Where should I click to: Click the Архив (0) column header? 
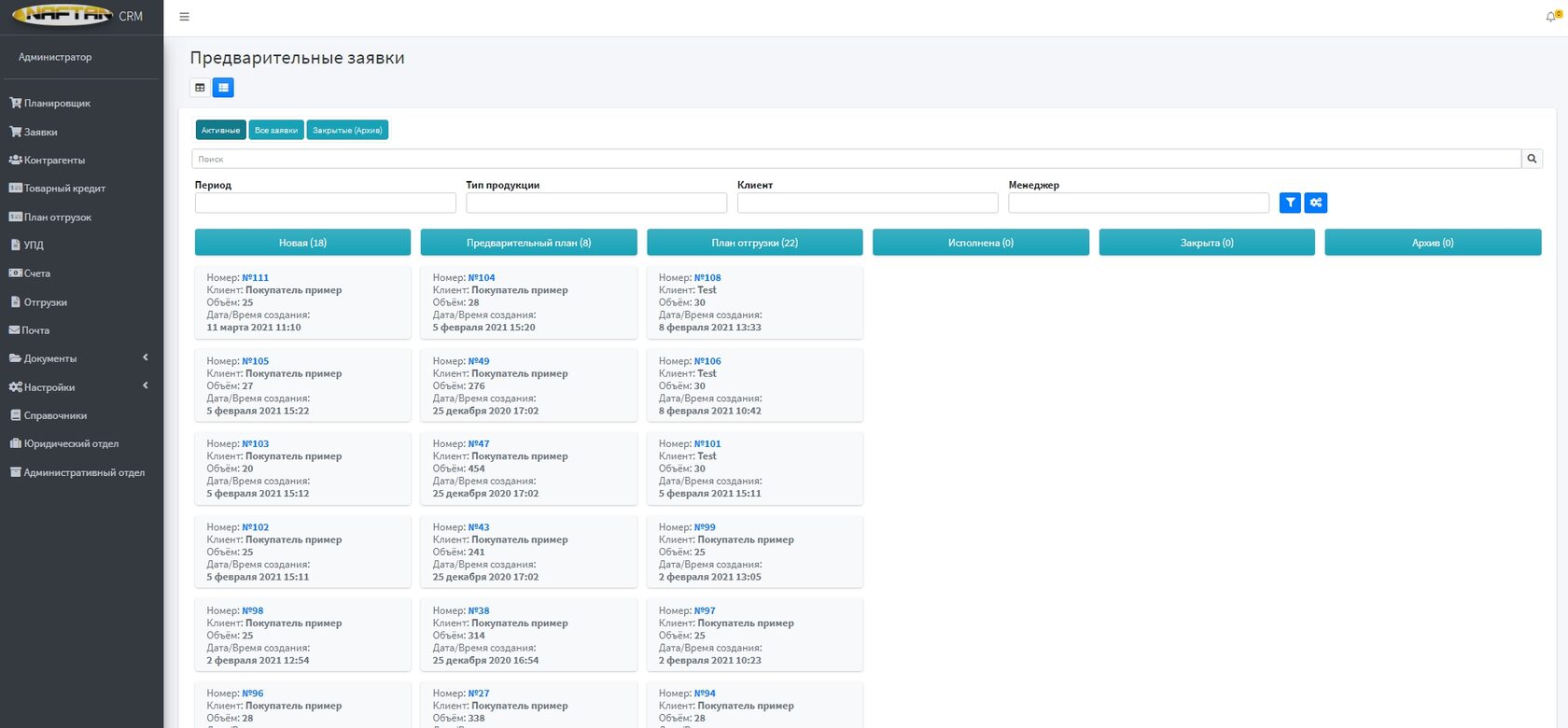pos(1433,243)
